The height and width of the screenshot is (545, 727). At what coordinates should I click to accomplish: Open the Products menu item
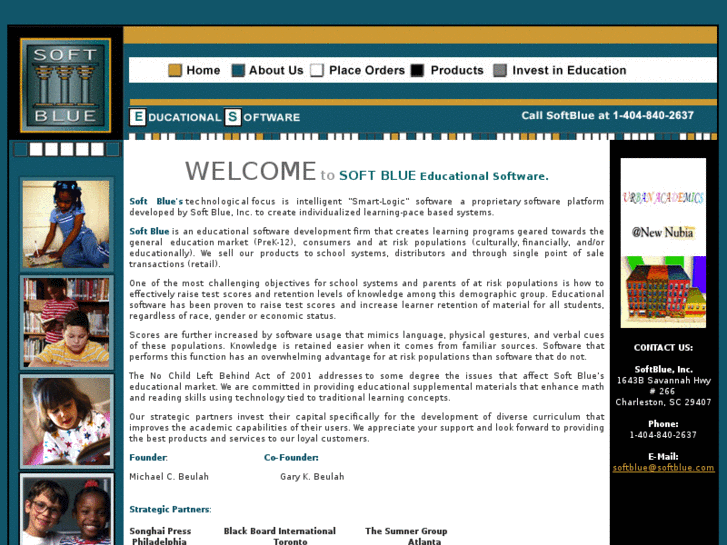(x=457, y=71)
